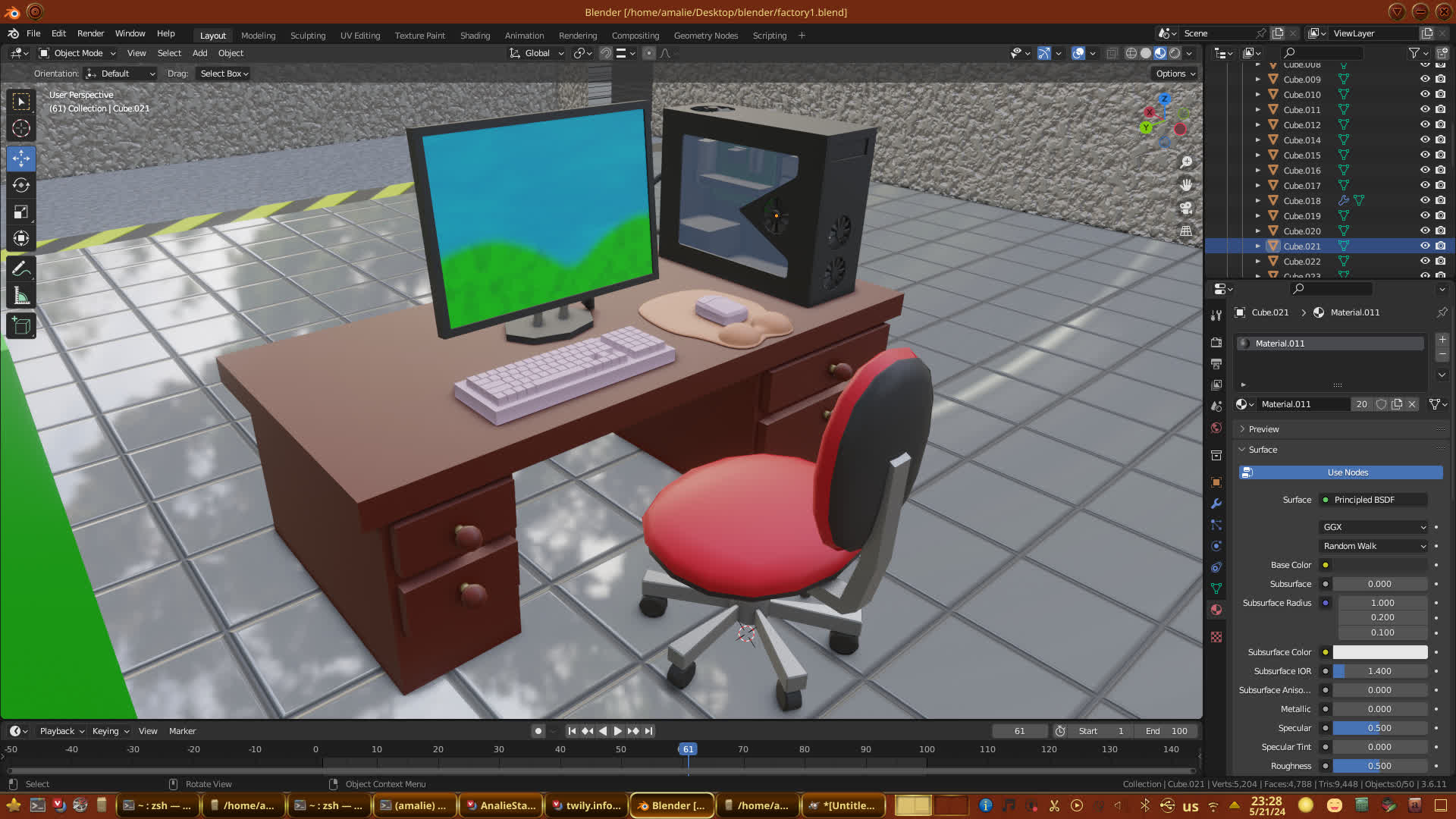
Task: Disable Cube.019 in renders via camera icon
Action: [x=1441, y=215]
